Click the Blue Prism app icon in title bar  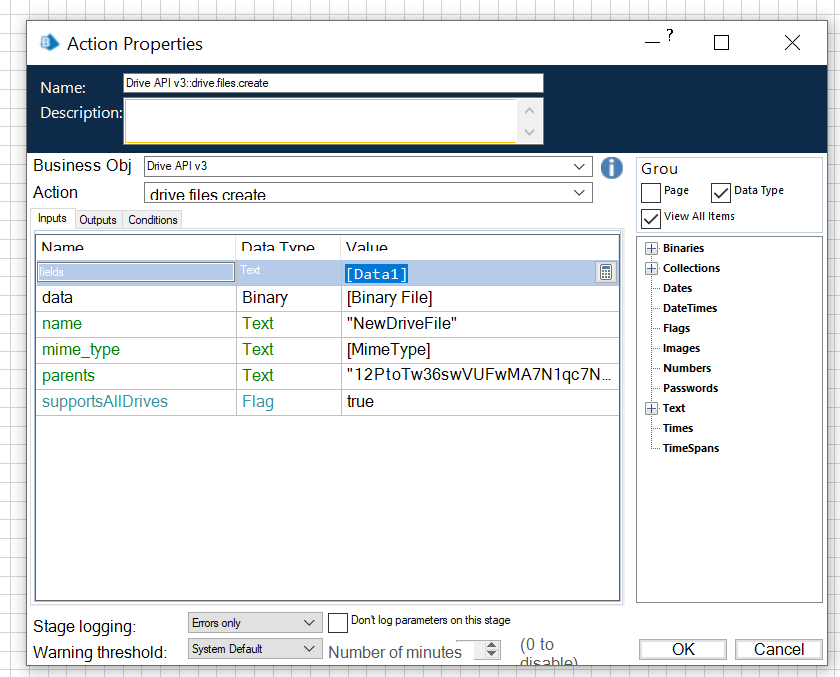click(x=48, y=43)
